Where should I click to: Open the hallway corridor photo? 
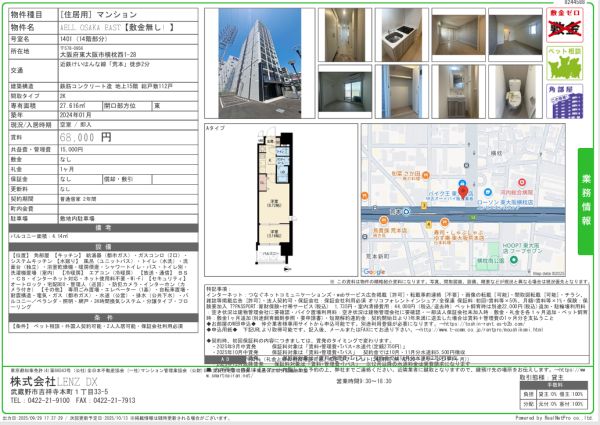pyautogui.click(x=345, y=35)
